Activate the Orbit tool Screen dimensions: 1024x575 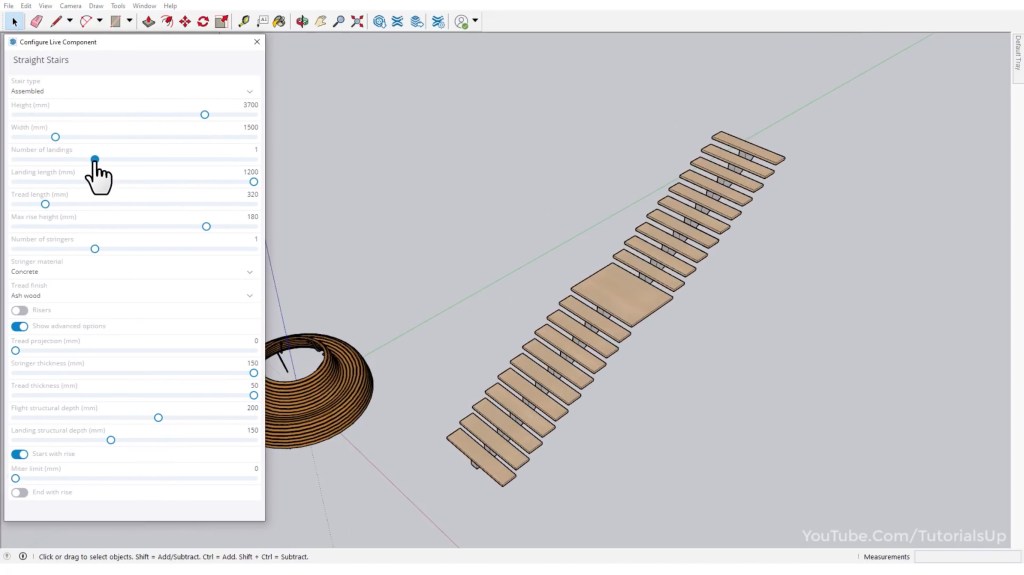pyautogui.click(x=302, y=21)
